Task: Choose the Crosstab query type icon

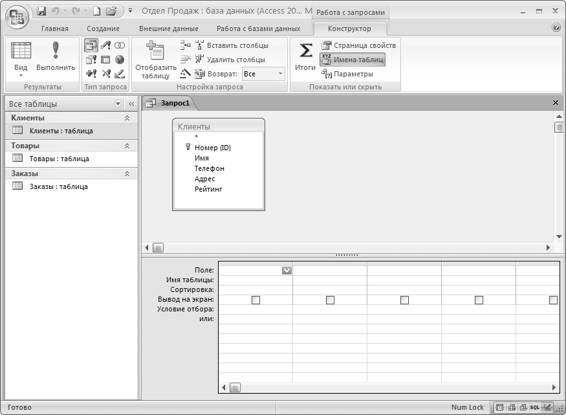Action: pyautogui.click(x=105, y=60)
